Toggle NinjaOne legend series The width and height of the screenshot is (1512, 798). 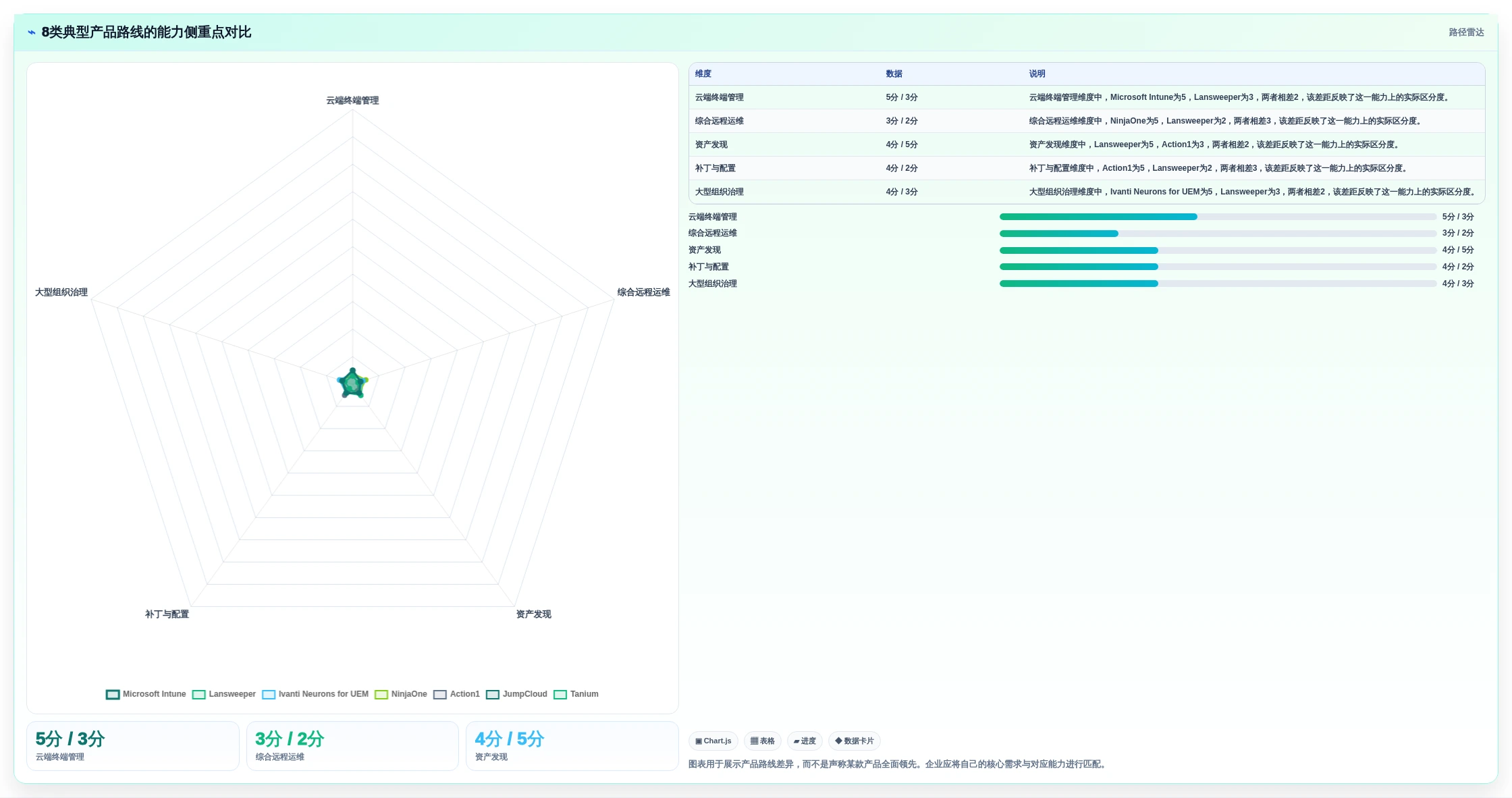click(401, 694)
